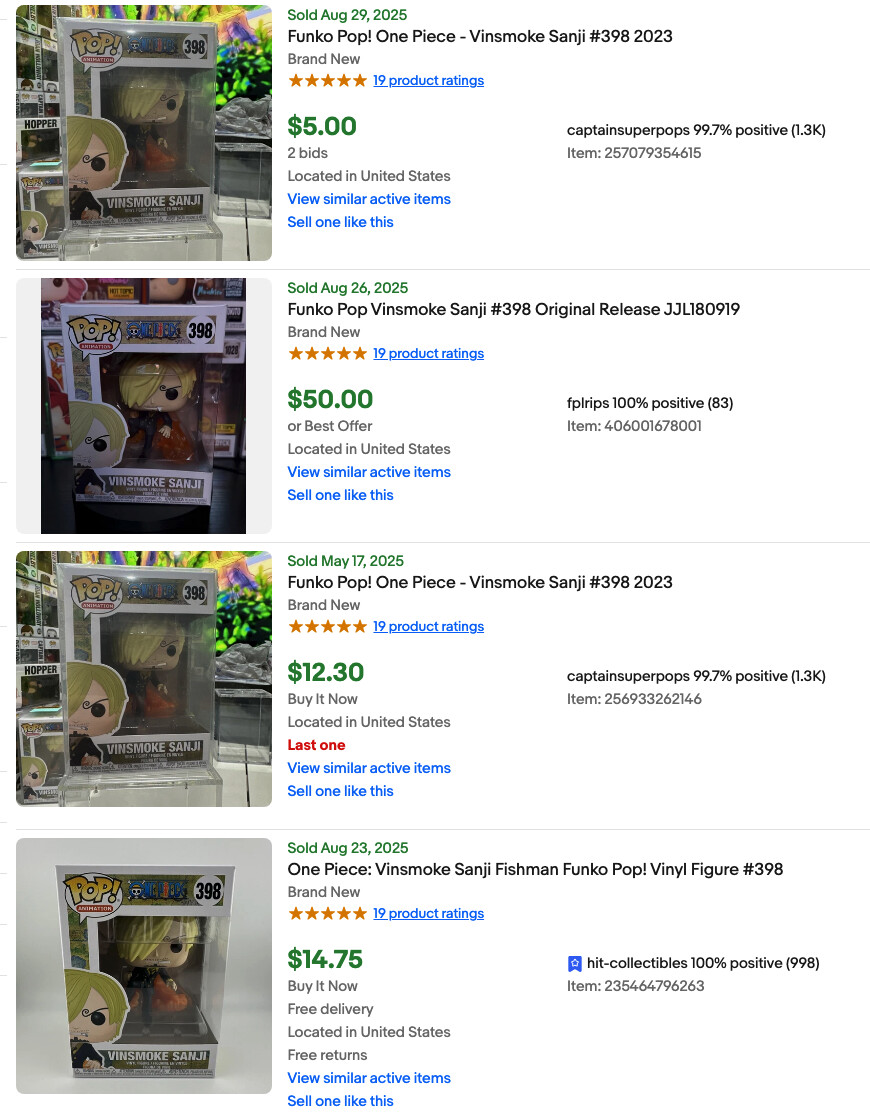Screen dimensions: 870x1120
Task: Click '19 product ratings' on first listing
Action: pyautogui.click(x=428, y=81)
